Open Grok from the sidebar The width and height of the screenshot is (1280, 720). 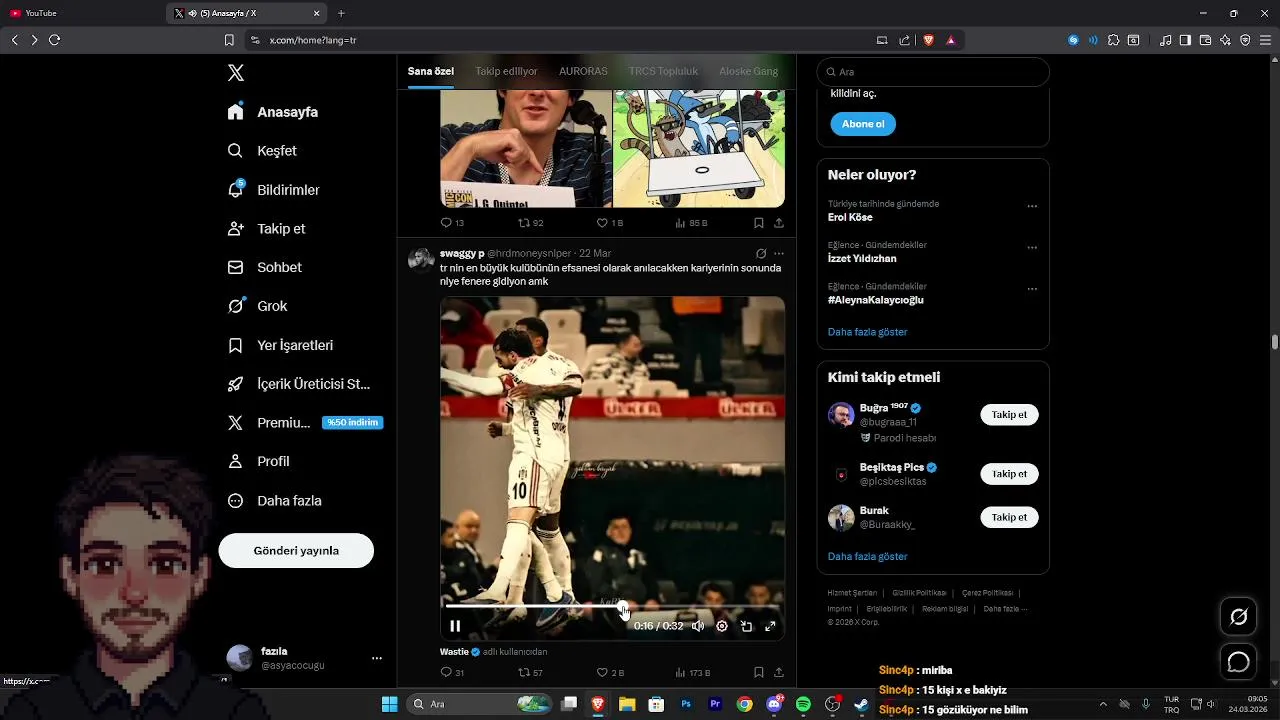[x=257, y=306]
